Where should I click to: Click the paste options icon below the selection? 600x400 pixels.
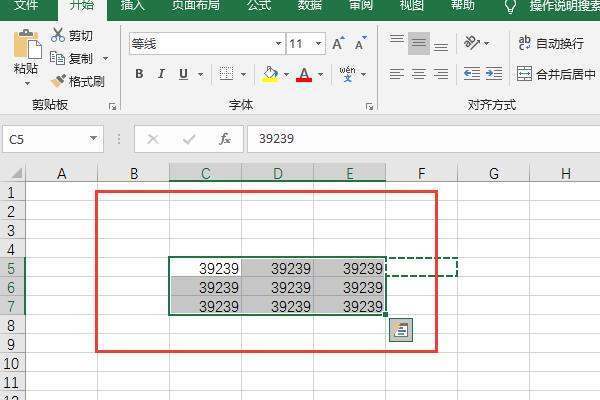coord(401,331)
